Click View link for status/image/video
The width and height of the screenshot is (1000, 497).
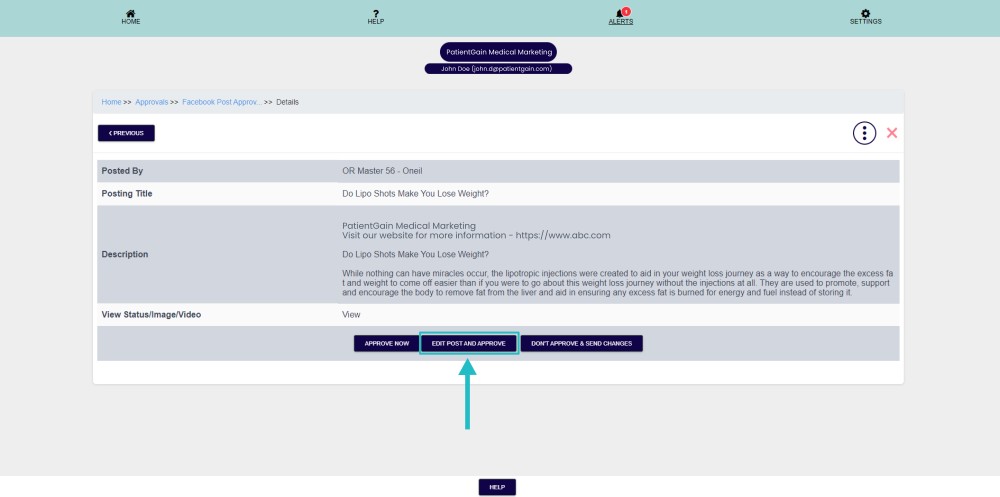click(351, 315)
